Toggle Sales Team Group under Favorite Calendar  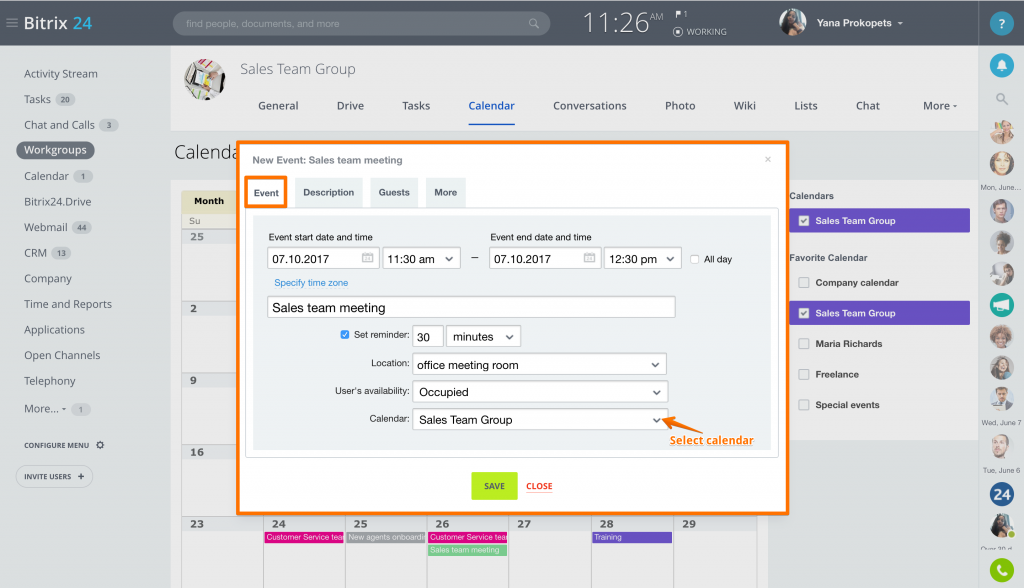point(804,313)
